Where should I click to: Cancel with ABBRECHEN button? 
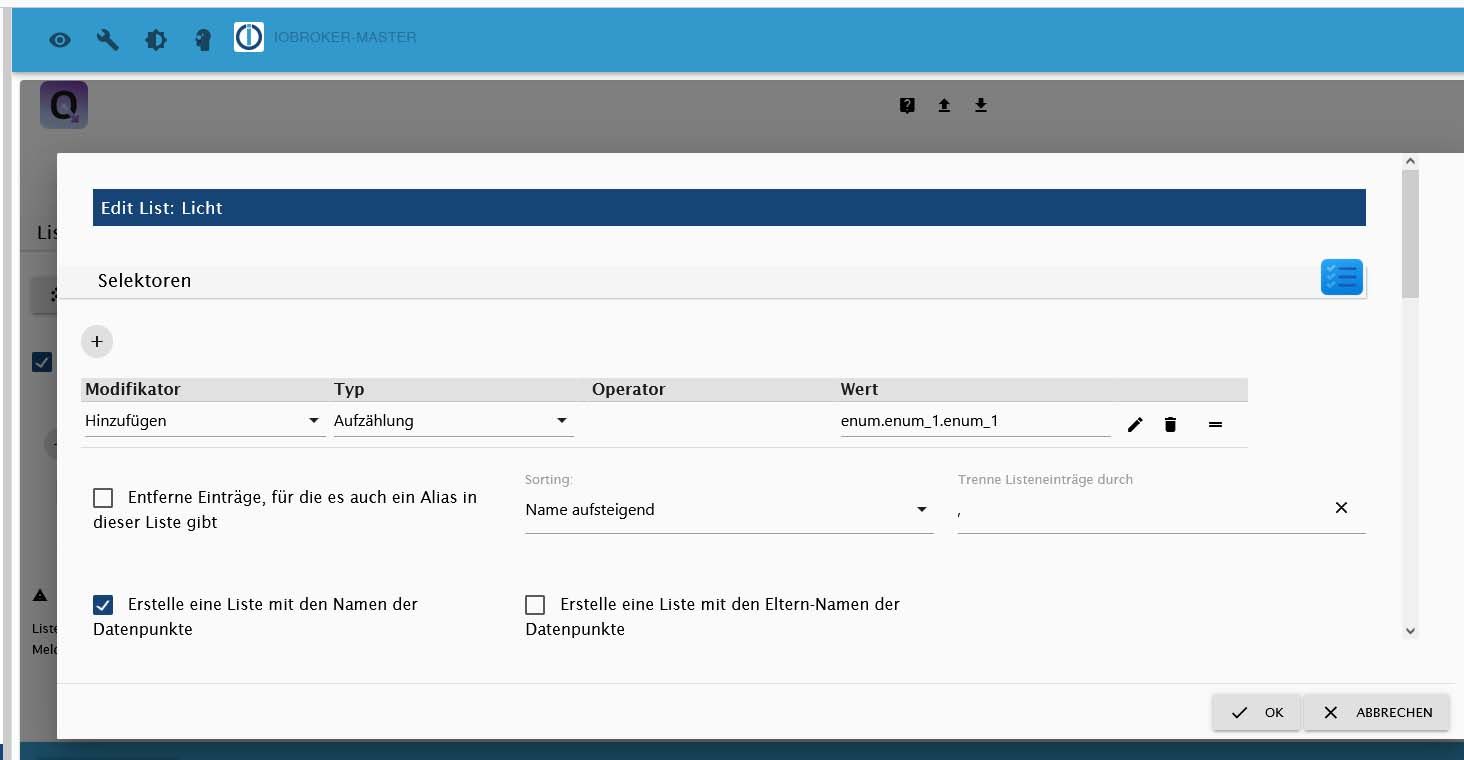[x=1377, y=713]
